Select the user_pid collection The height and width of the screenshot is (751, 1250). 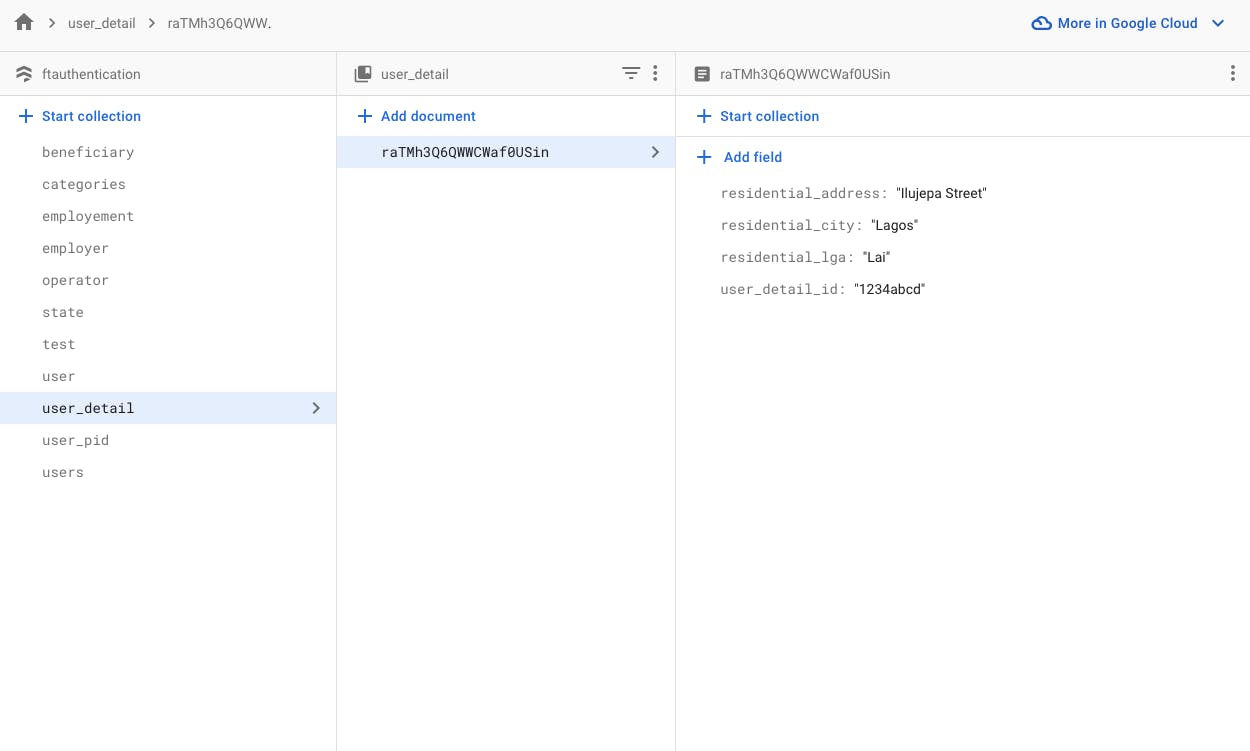click(75, 440)
